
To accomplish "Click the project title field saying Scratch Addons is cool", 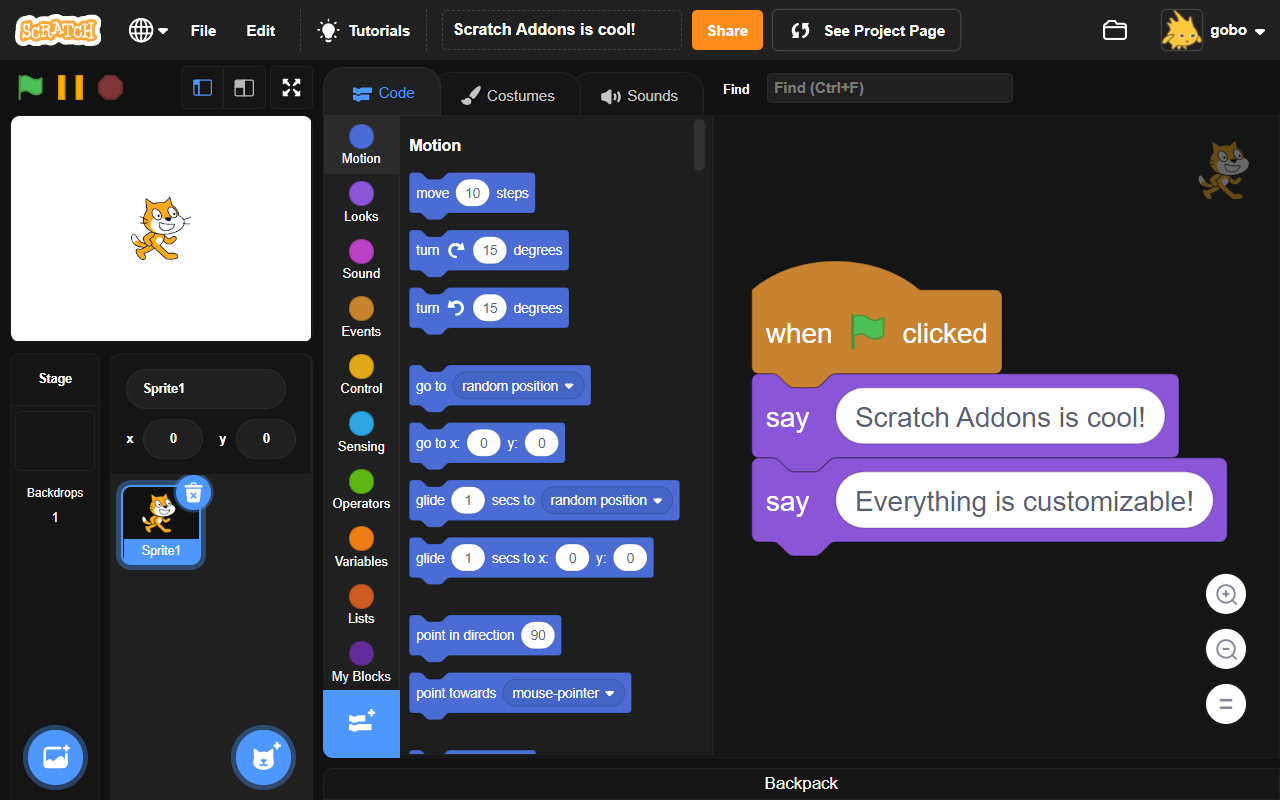I will pyautogui.click(x=561, y=30).
